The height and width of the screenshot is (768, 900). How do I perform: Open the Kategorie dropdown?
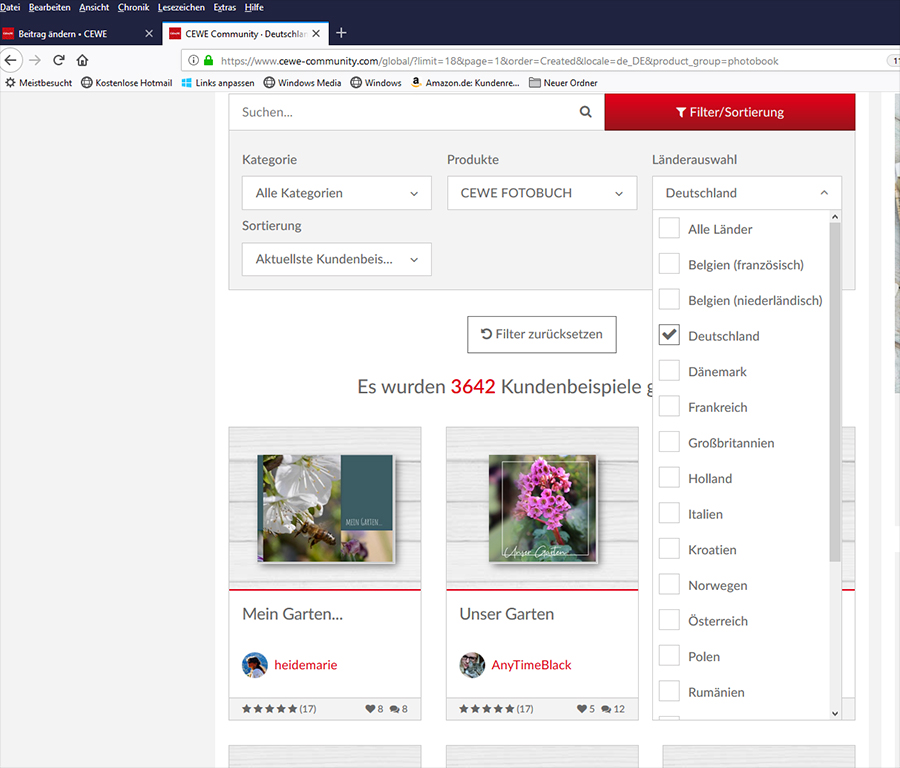pyautogui.click(x=336, y=193)
